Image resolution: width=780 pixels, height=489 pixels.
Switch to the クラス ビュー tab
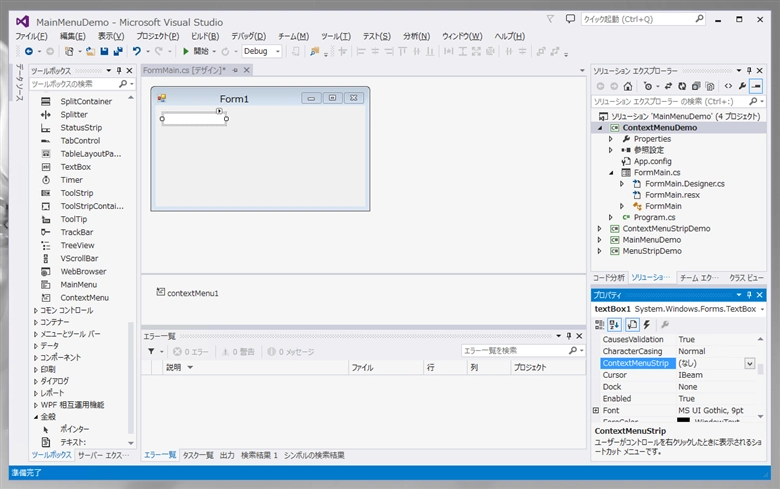746,278
